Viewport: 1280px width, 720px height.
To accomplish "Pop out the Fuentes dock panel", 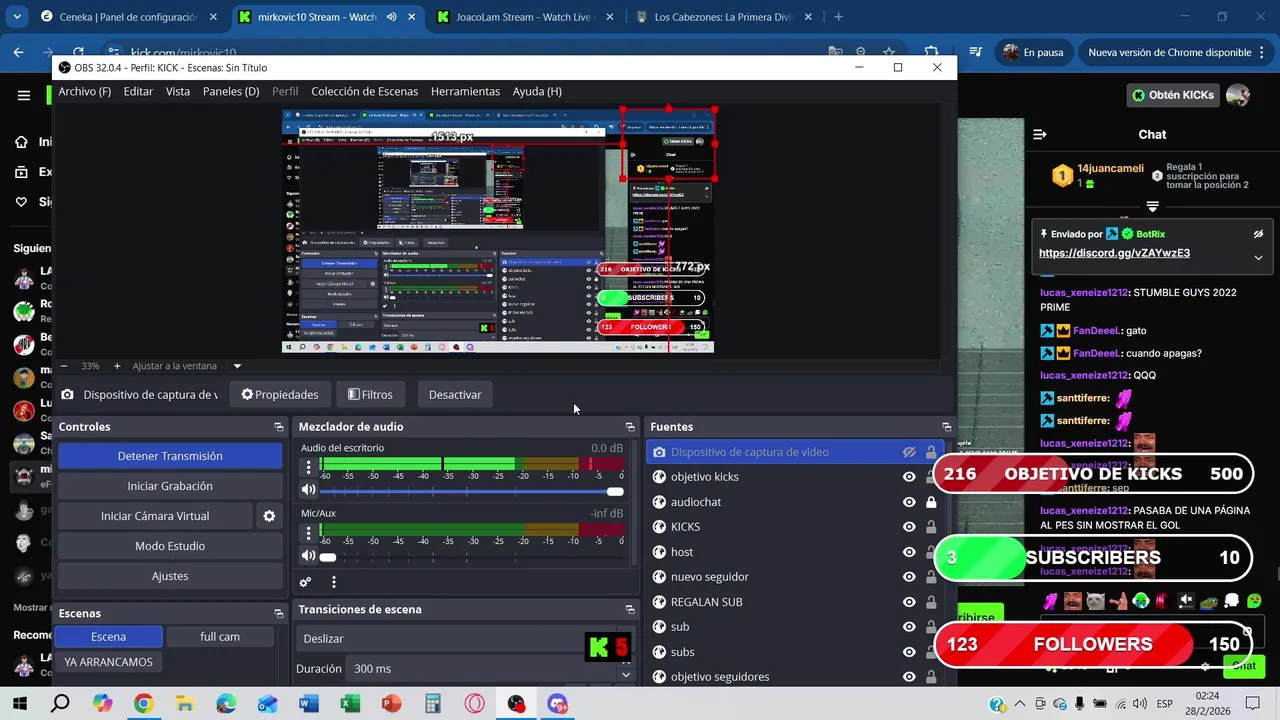I will [946, 427].
